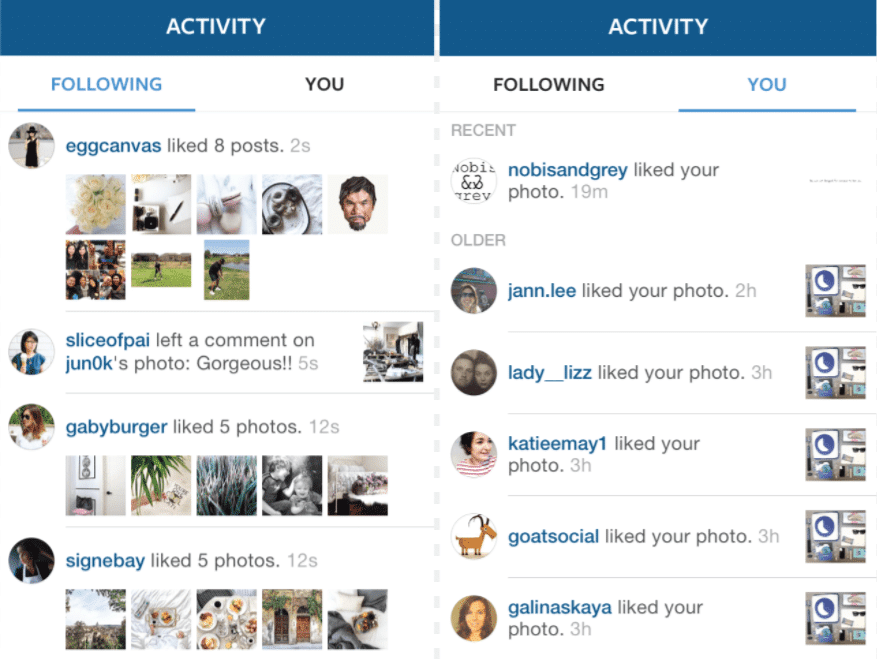The image size is (877, 659).
Task: Open the galinaskaya username link
Action: (559, 608)
